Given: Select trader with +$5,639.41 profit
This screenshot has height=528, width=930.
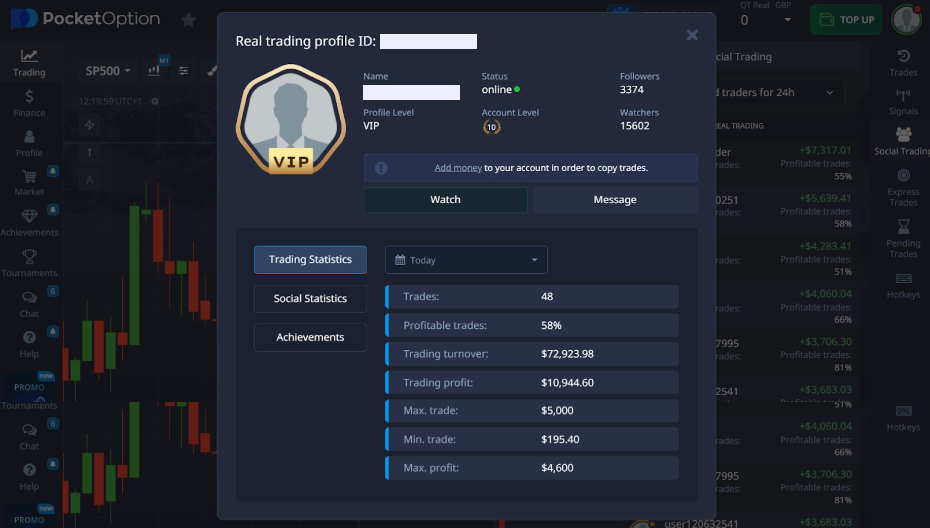Looking at the screenshot, I should pyautogui.click(x=786, y=211).
